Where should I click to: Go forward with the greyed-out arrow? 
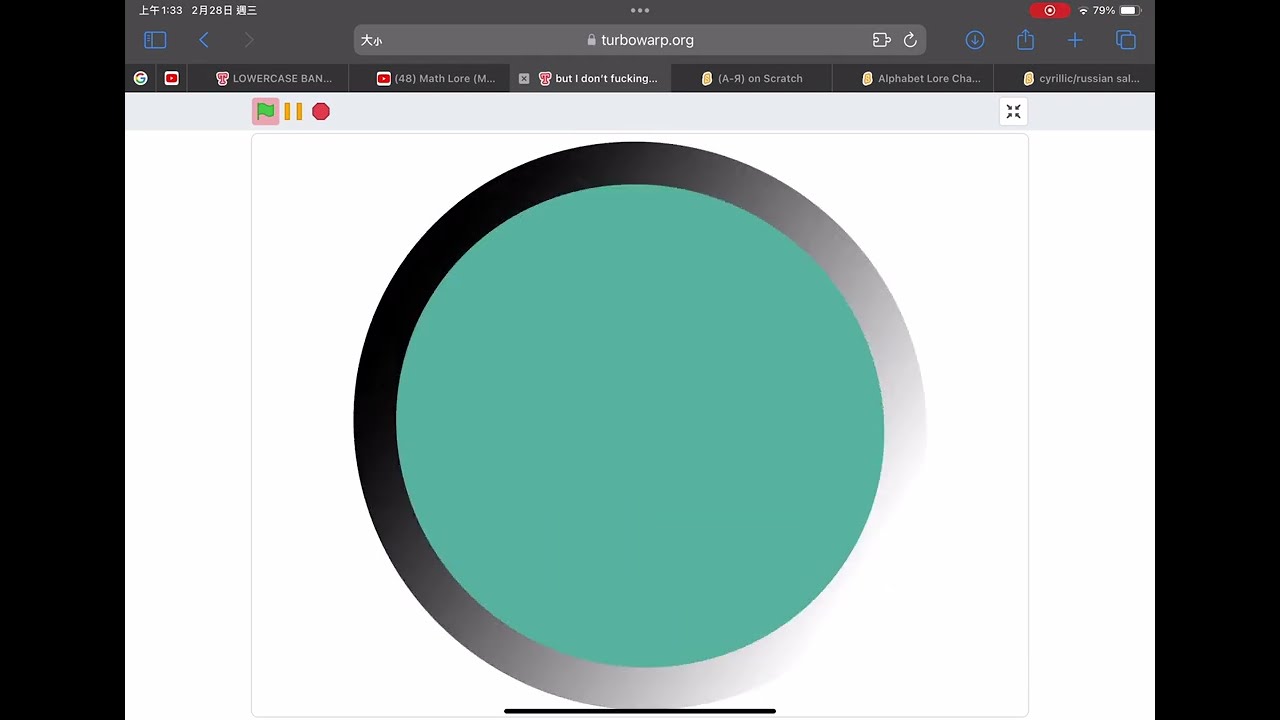249,40
